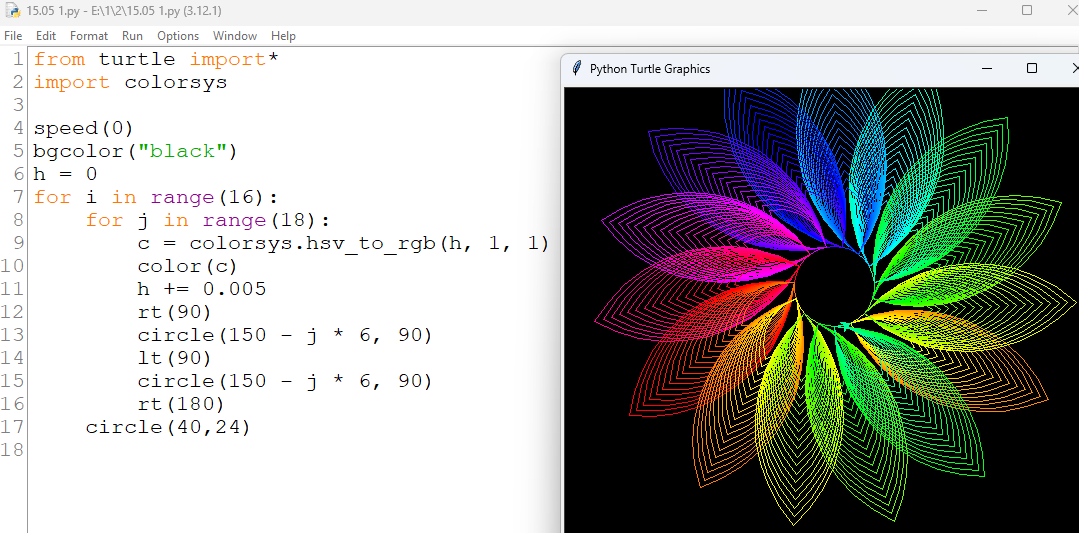Click 'for i in range(16):' line
The height and width of the screenshot is (533, 1079).
156,197
